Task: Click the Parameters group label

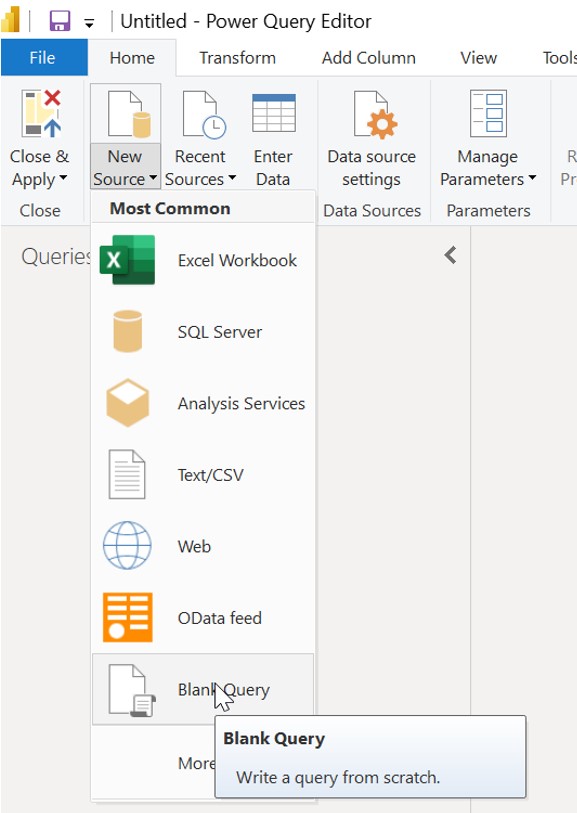Action: [488, 211]
